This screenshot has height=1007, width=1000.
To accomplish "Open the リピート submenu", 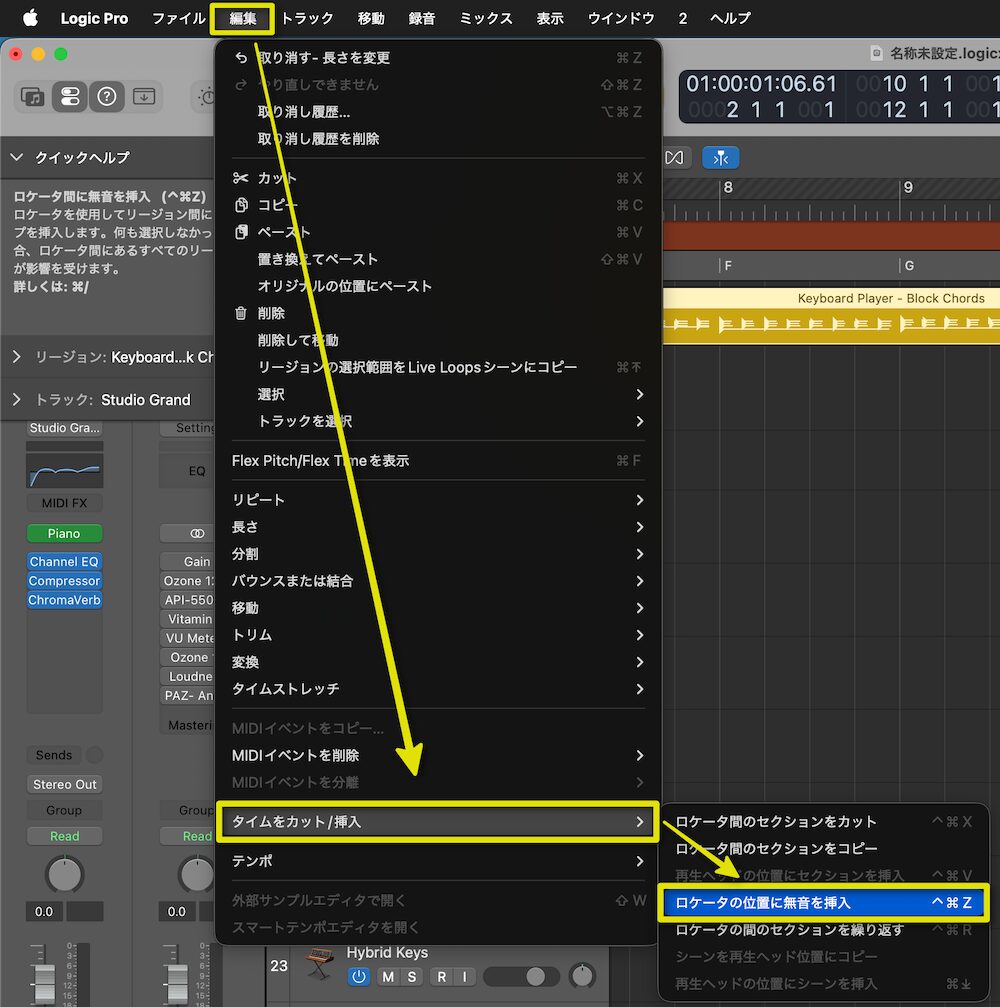I will point(437,500).
